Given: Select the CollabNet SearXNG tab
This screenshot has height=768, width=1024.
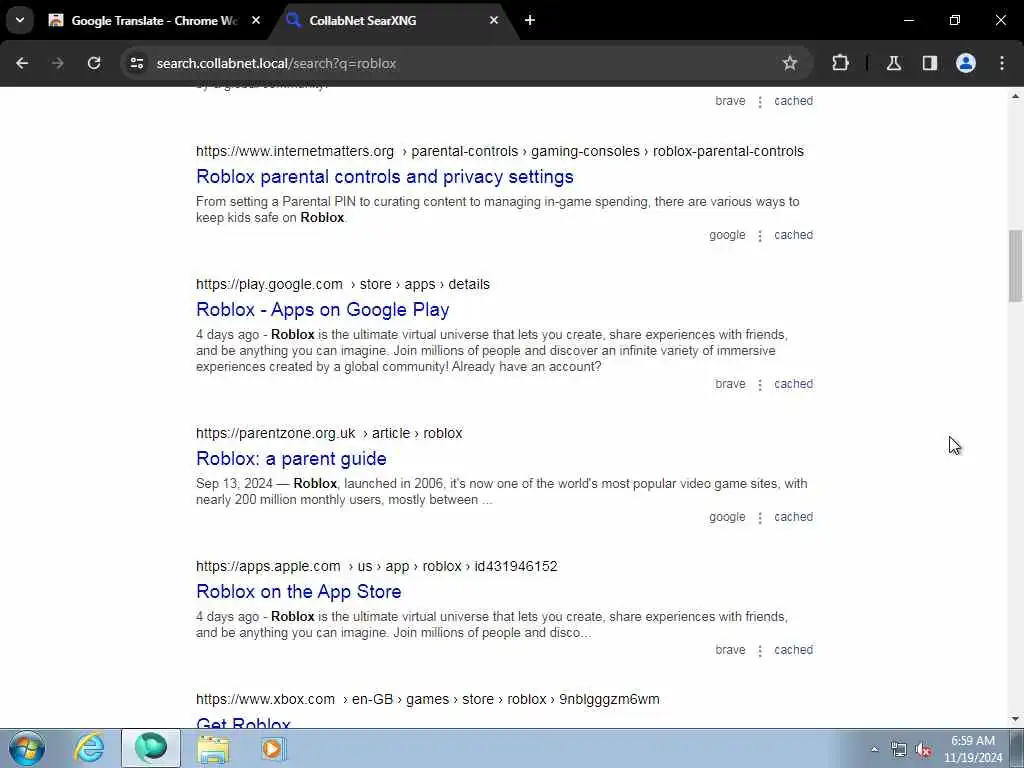Looking at the screenshot, I should (392, 20).
